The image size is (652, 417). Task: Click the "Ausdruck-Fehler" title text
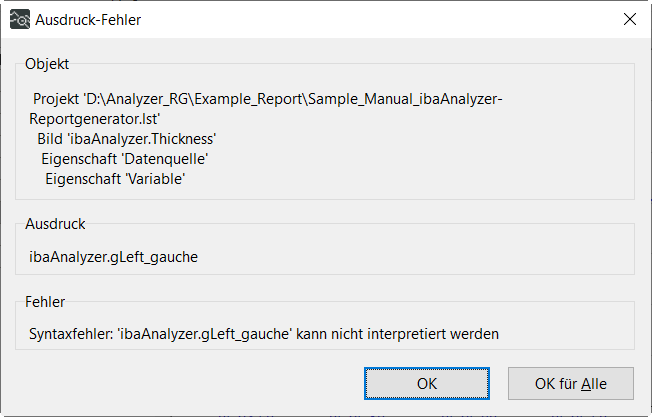pos(90,20)
